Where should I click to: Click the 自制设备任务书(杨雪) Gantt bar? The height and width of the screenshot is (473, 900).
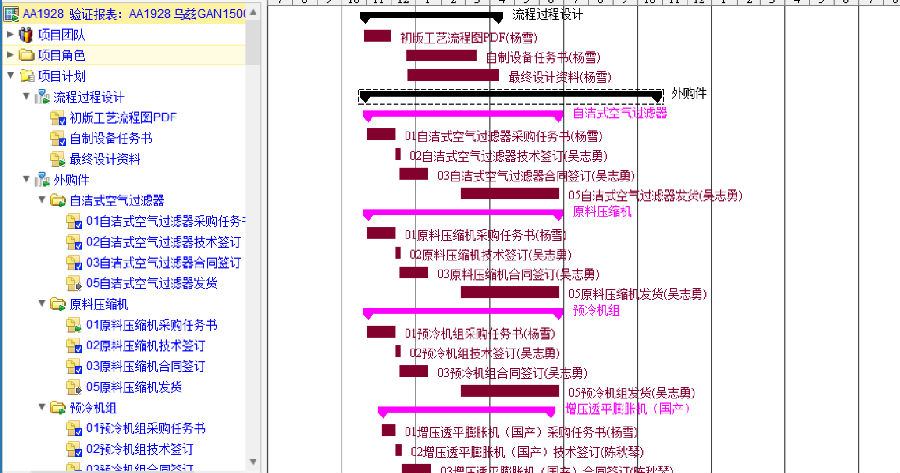click(441, 56)
